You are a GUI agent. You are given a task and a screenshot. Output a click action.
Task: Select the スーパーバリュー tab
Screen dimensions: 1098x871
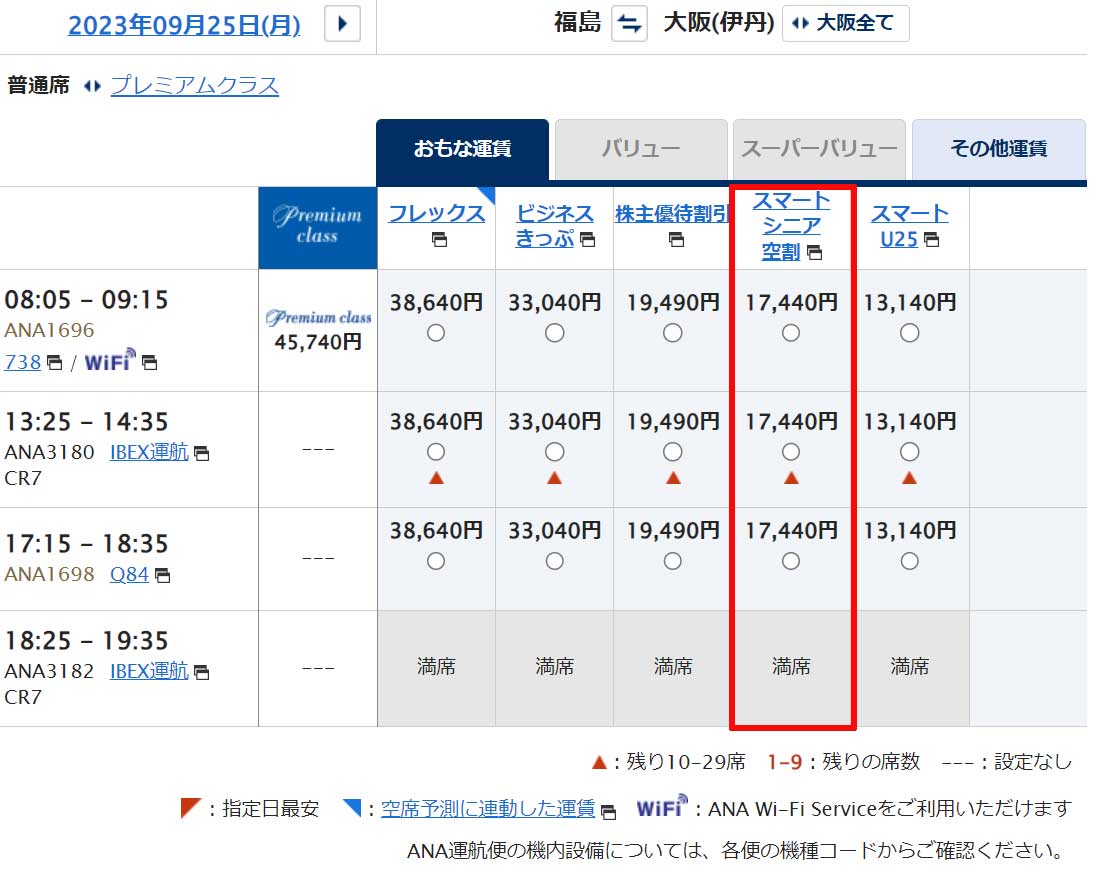point(819,149)
